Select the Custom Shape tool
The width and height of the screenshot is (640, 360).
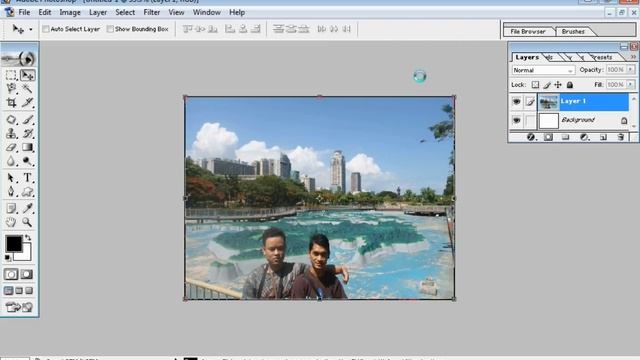[x=27, y=191]
